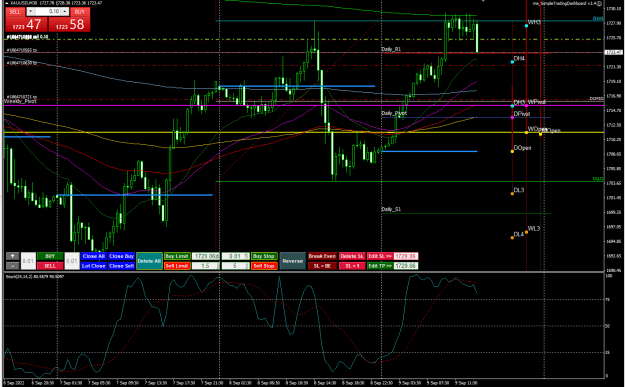Click the Close Sell button
This screenshot has height=387, width=625.
122,266
